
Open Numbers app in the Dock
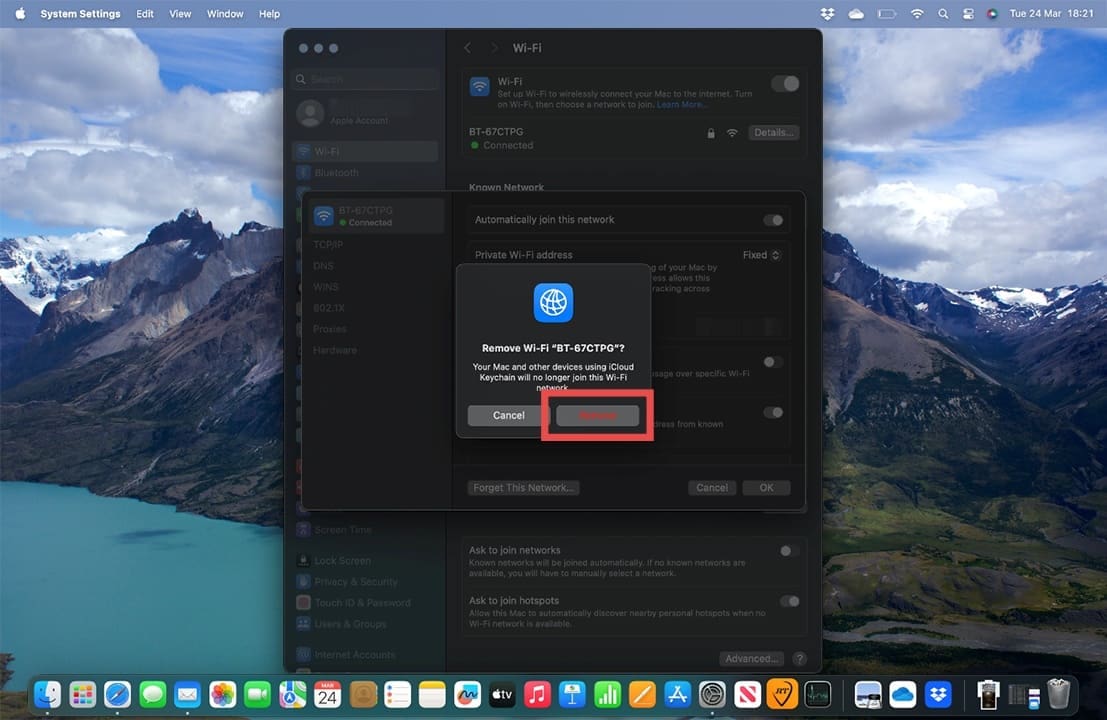[x=606, y=695]
